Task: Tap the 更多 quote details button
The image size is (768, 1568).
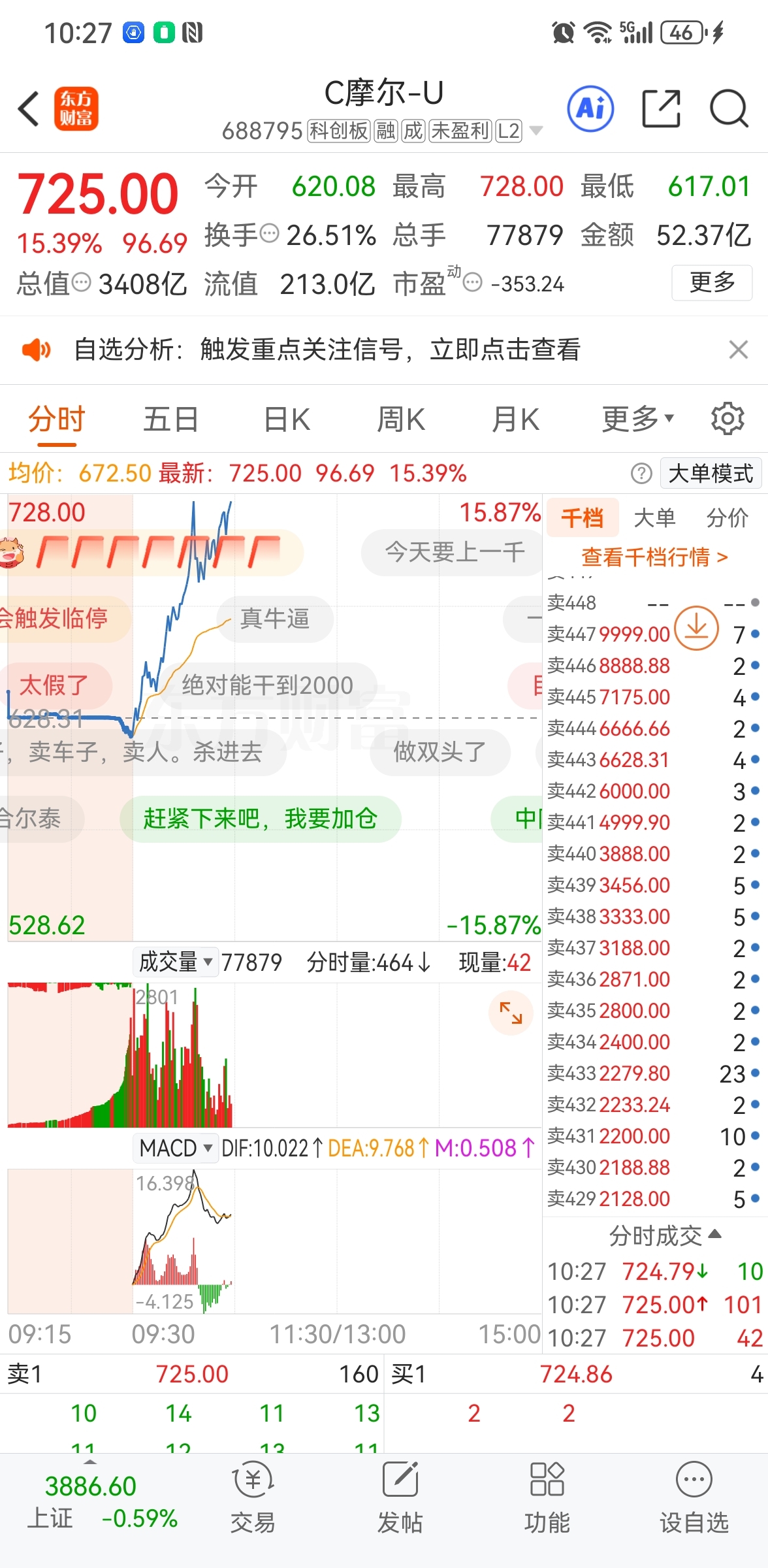Action: 712,283
